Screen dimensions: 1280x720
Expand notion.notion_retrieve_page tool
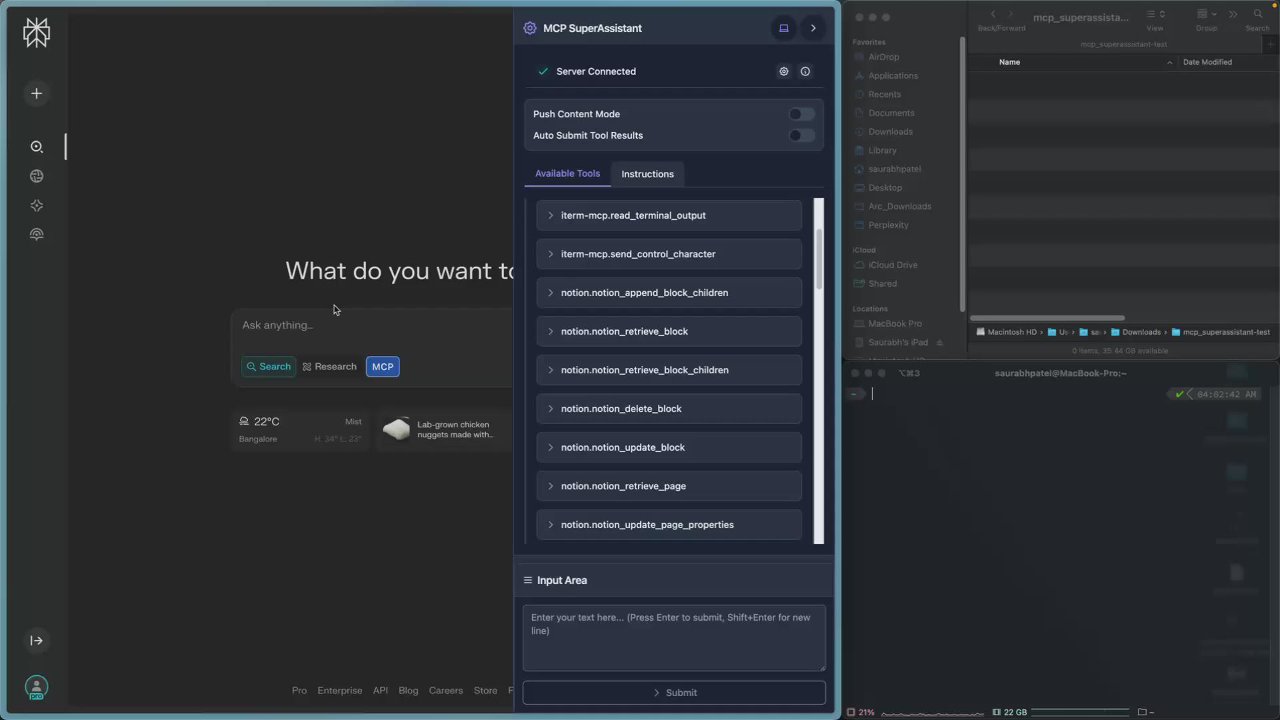(x=669, y=486)
